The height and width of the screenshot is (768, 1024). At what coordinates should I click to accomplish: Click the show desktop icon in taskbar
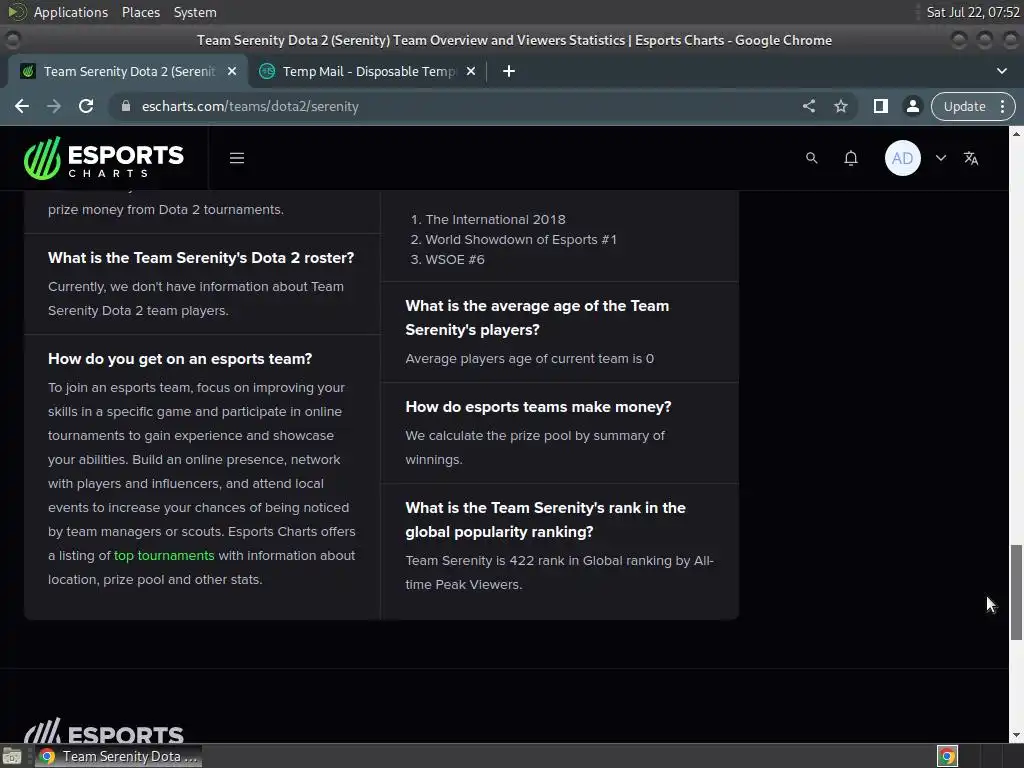(12, 756)
